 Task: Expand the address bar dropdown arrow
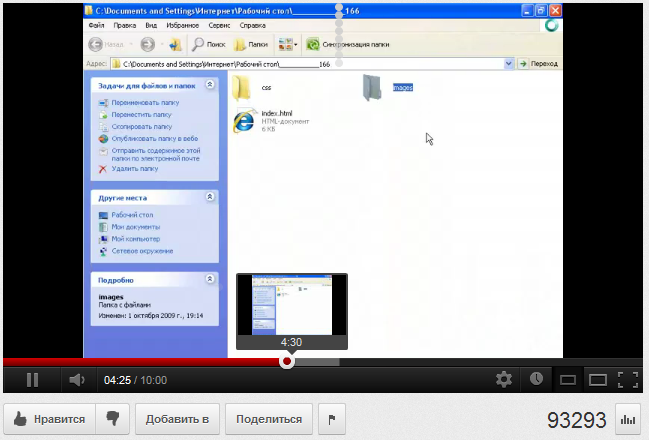[x=509, y=64]
